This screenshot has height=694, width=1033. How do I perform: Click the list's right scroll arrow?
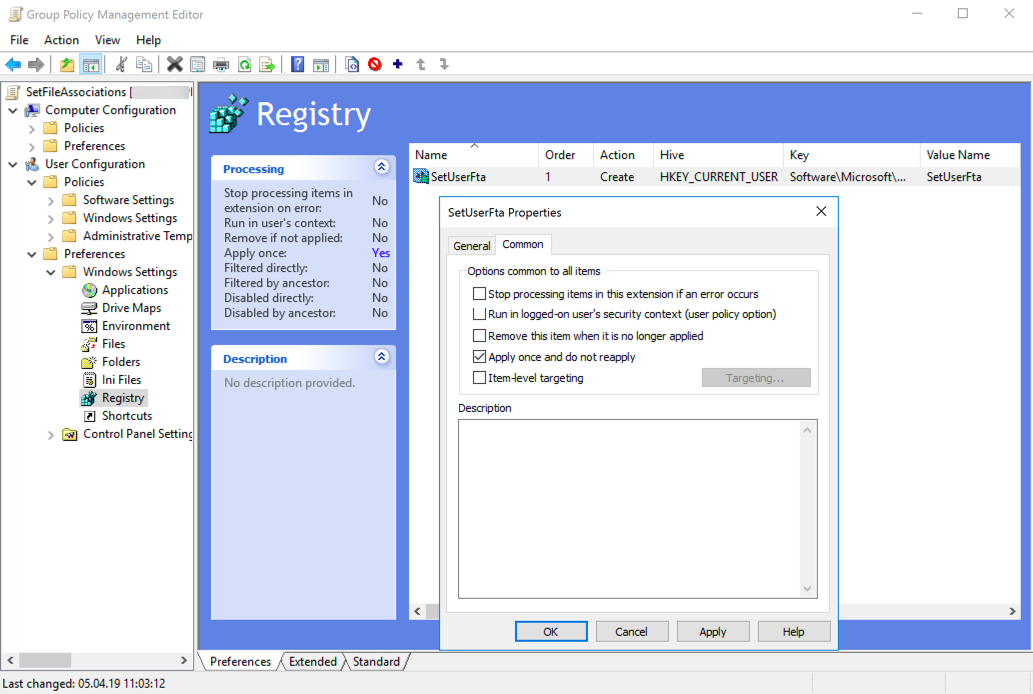(x=1013, y=612)
